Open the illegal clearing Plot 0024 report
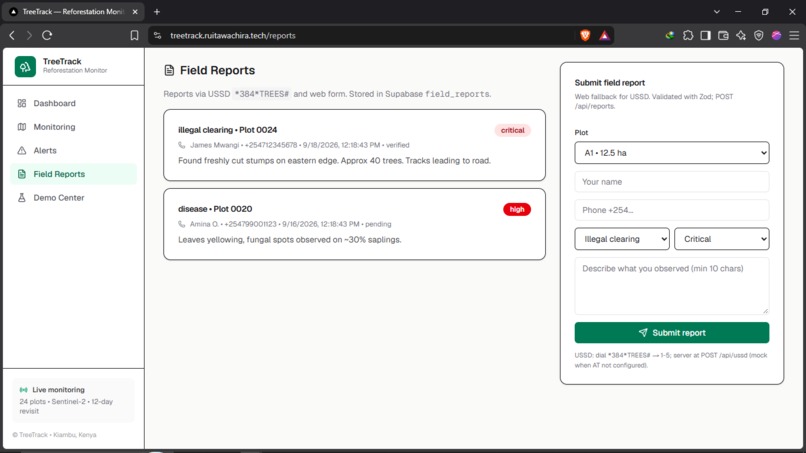806x453 pixels. pyautogui.click(x=354, y=145)
